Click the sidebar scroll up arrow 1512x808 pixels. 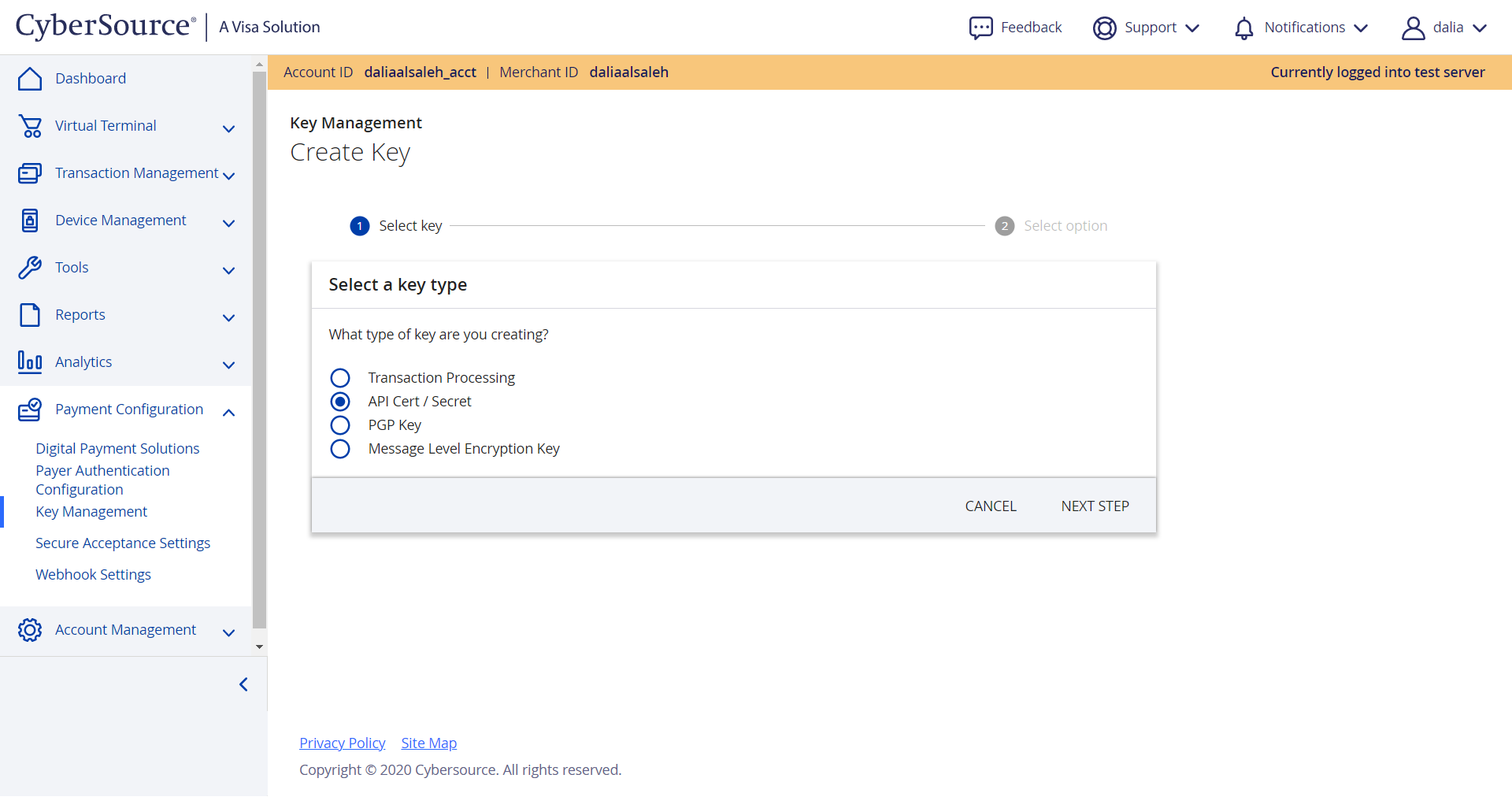click(x=259, y=64)
